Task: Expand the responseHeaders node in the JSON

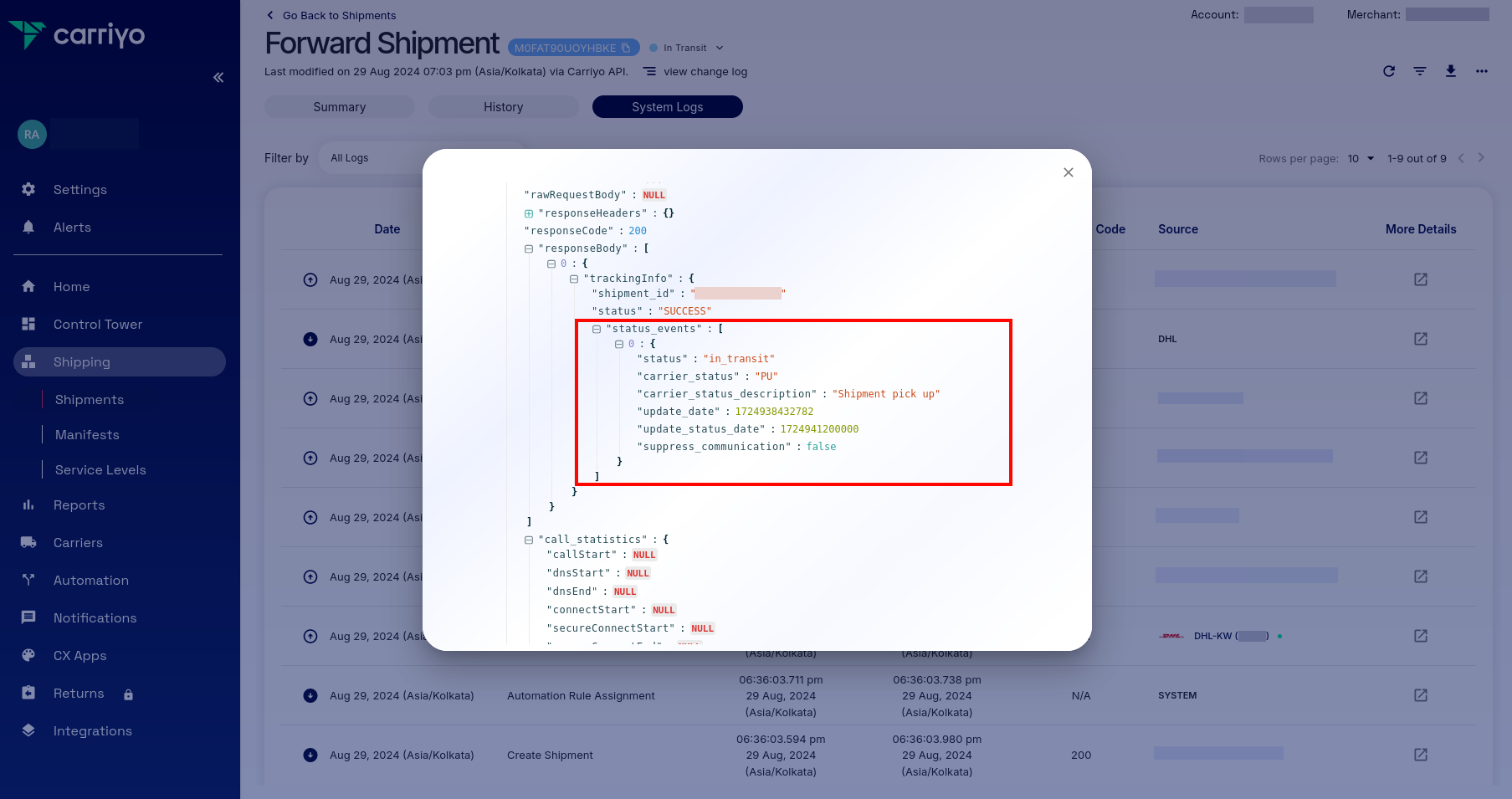Action: click(529, 213)
